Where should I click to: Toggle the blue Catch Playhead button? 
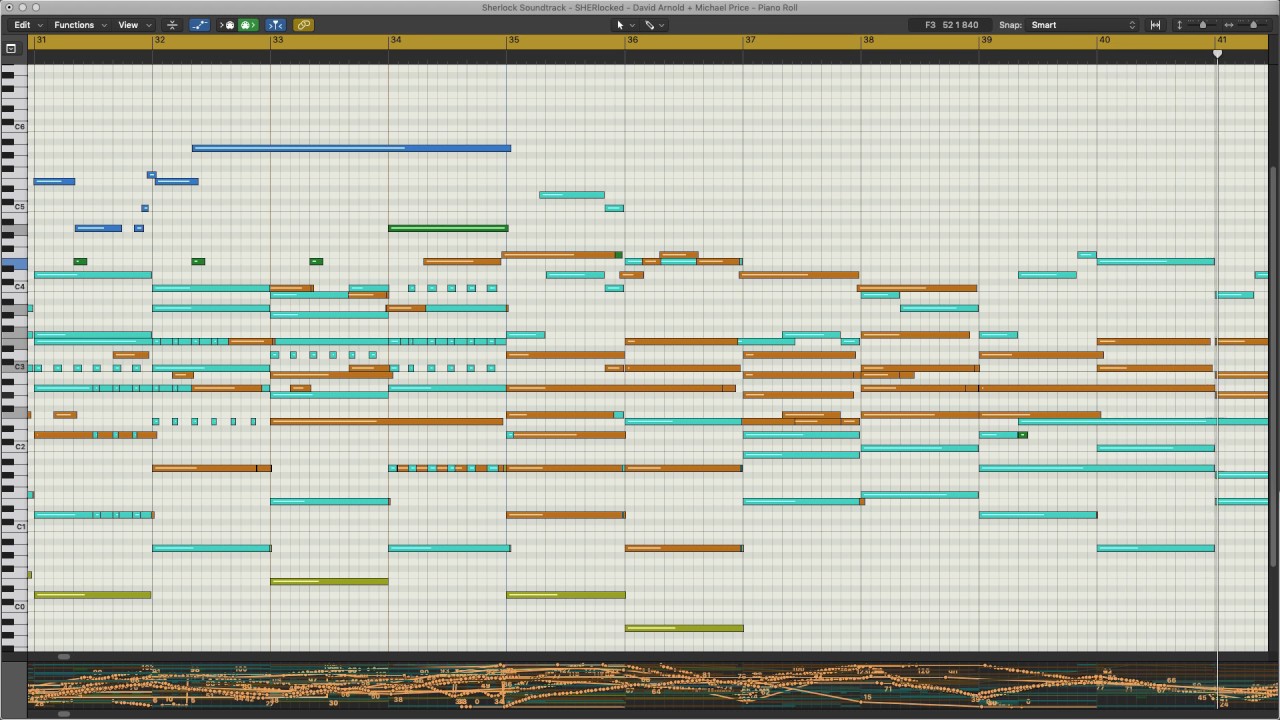(x=276, y=25)
